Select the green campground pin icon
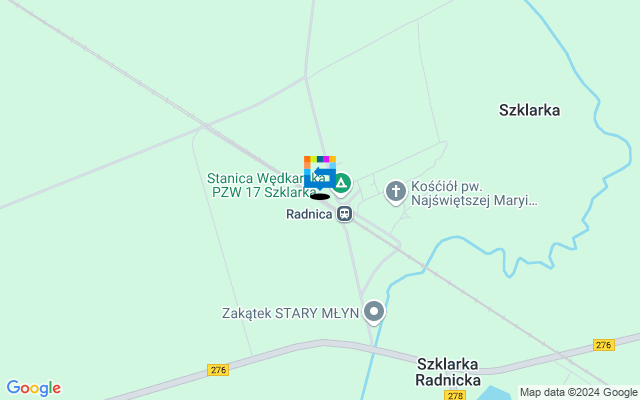Image resolution: width=640 pixels, height=400 pixels. [341, 184]
